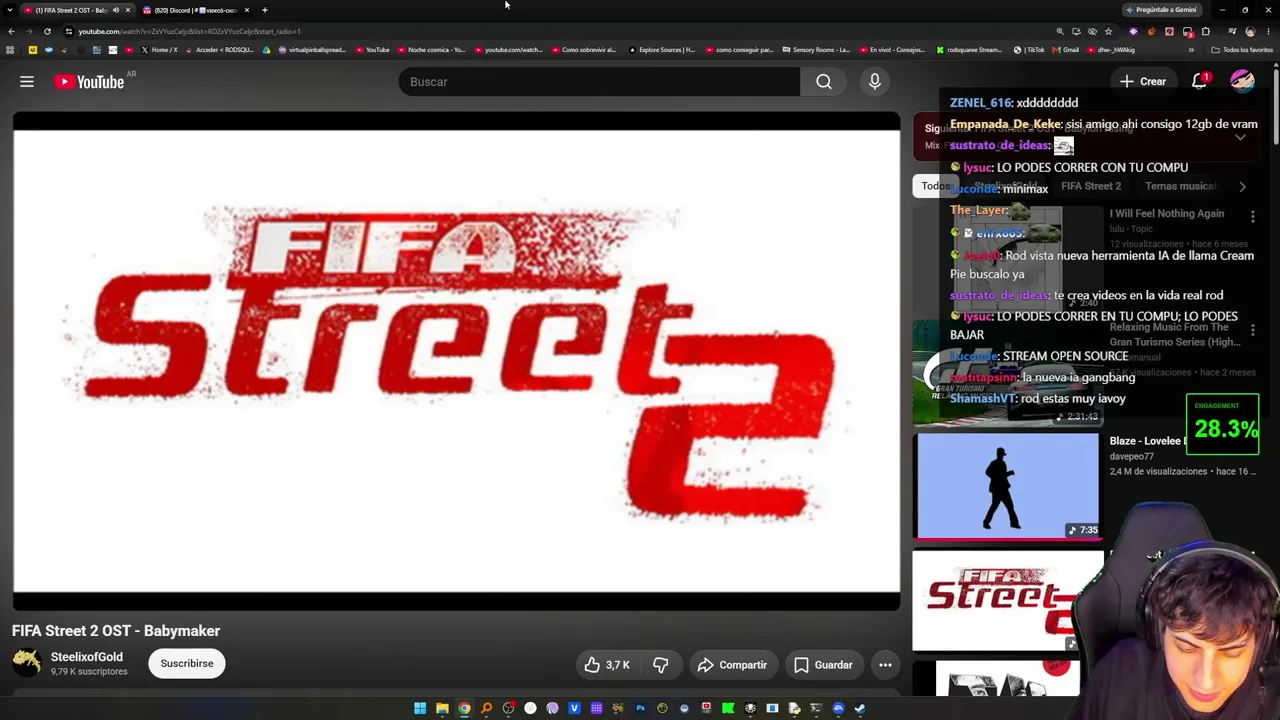Open the Home / X bookmark
The image size is (1280, 720).
click(159, 50)
